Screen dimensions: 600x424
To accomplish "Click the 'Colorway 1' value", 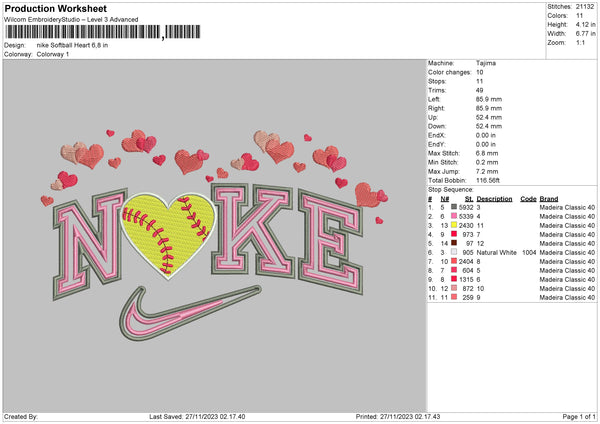I will (x=53, y=54).
